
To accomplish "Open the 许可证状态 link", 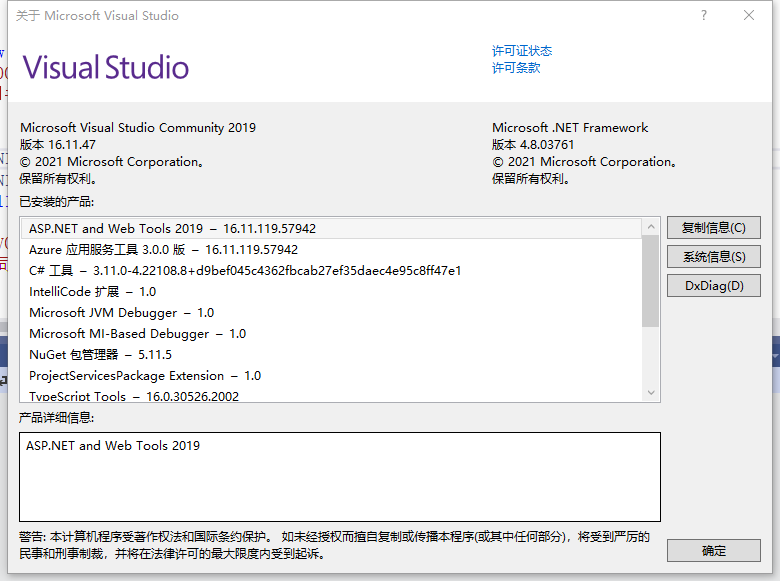I will pos(522,51).
